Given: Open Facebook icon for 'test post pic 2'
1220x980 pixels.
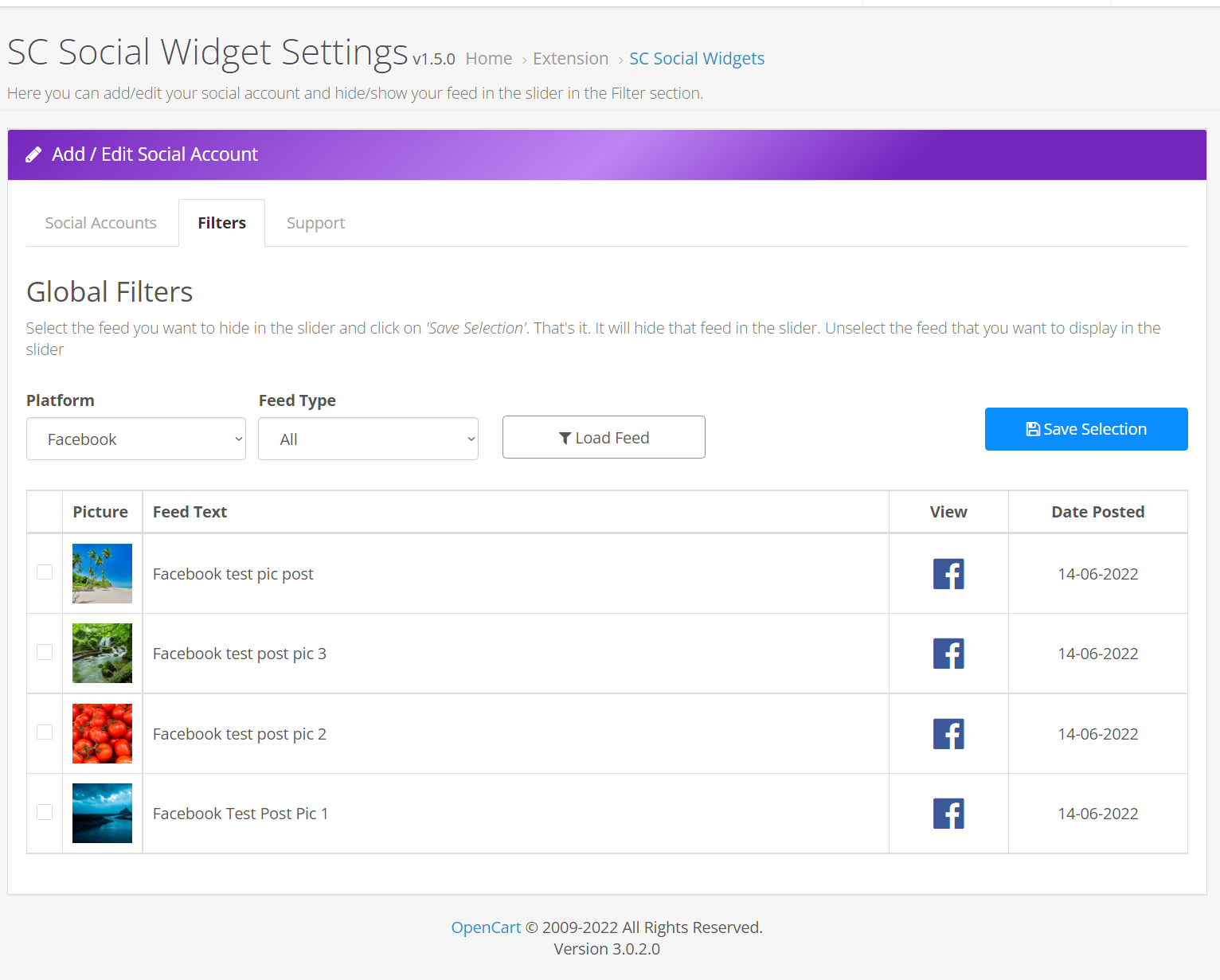Looking at the screenshot, I should point(948,734).
